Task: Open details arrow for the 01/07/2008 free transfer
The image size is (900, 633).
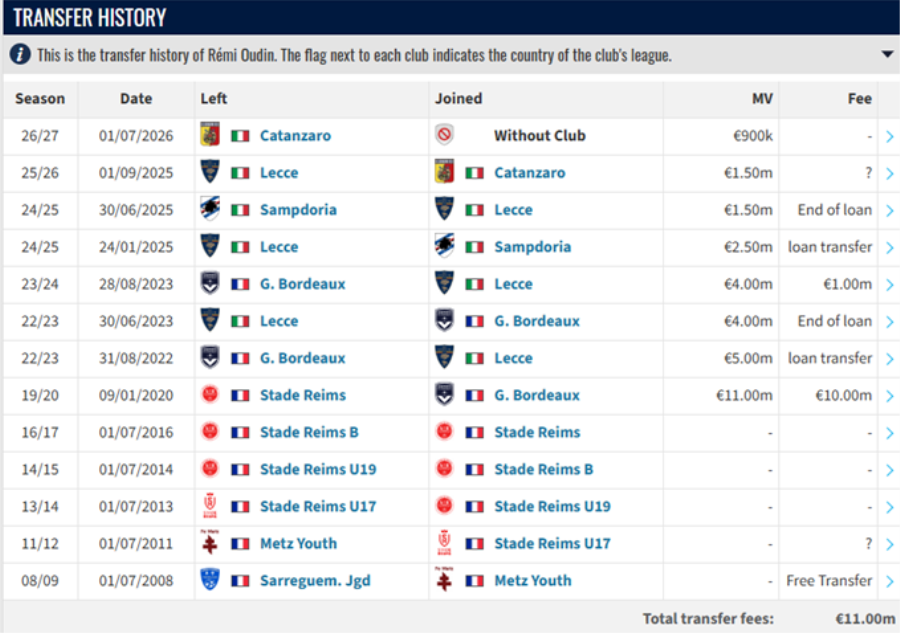Action: tap(889, 581)
